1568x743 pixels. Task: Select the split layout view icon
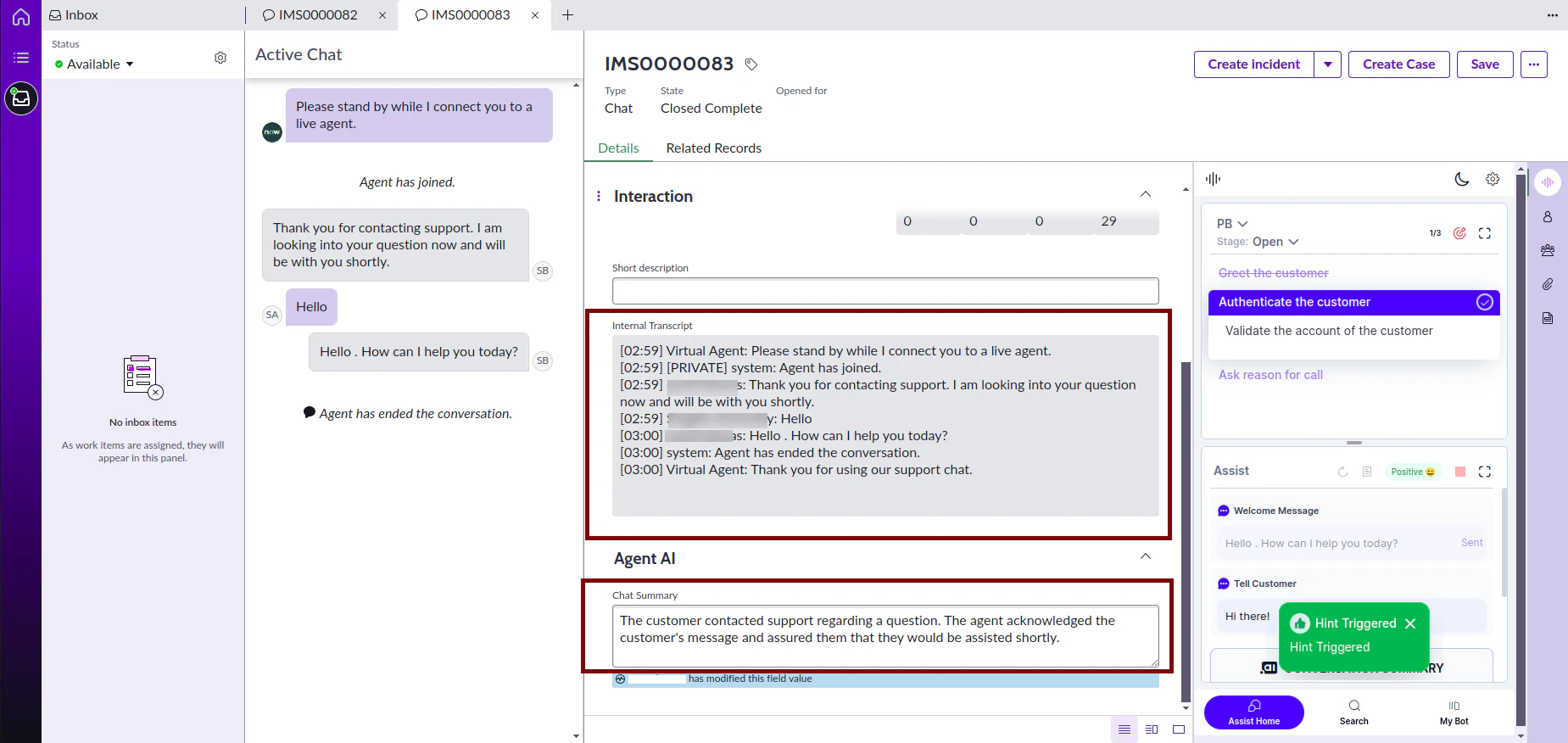[x=1152, y=729]
